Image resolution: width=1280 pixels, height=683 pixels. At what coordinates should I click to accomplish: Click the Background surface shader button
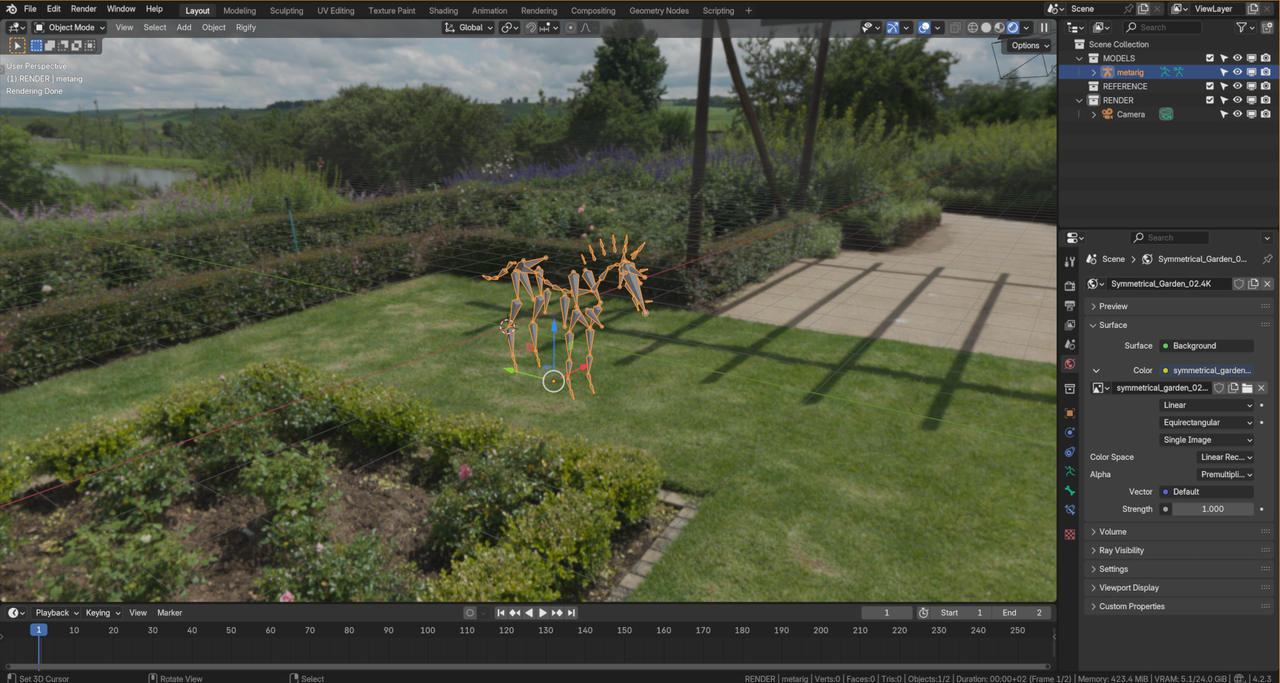click(x=1207, y=346)
